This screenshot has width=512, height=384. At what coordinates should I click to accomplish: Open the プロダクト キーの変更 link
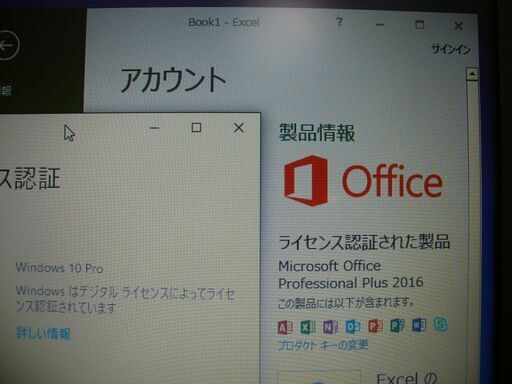pos(323,345)
